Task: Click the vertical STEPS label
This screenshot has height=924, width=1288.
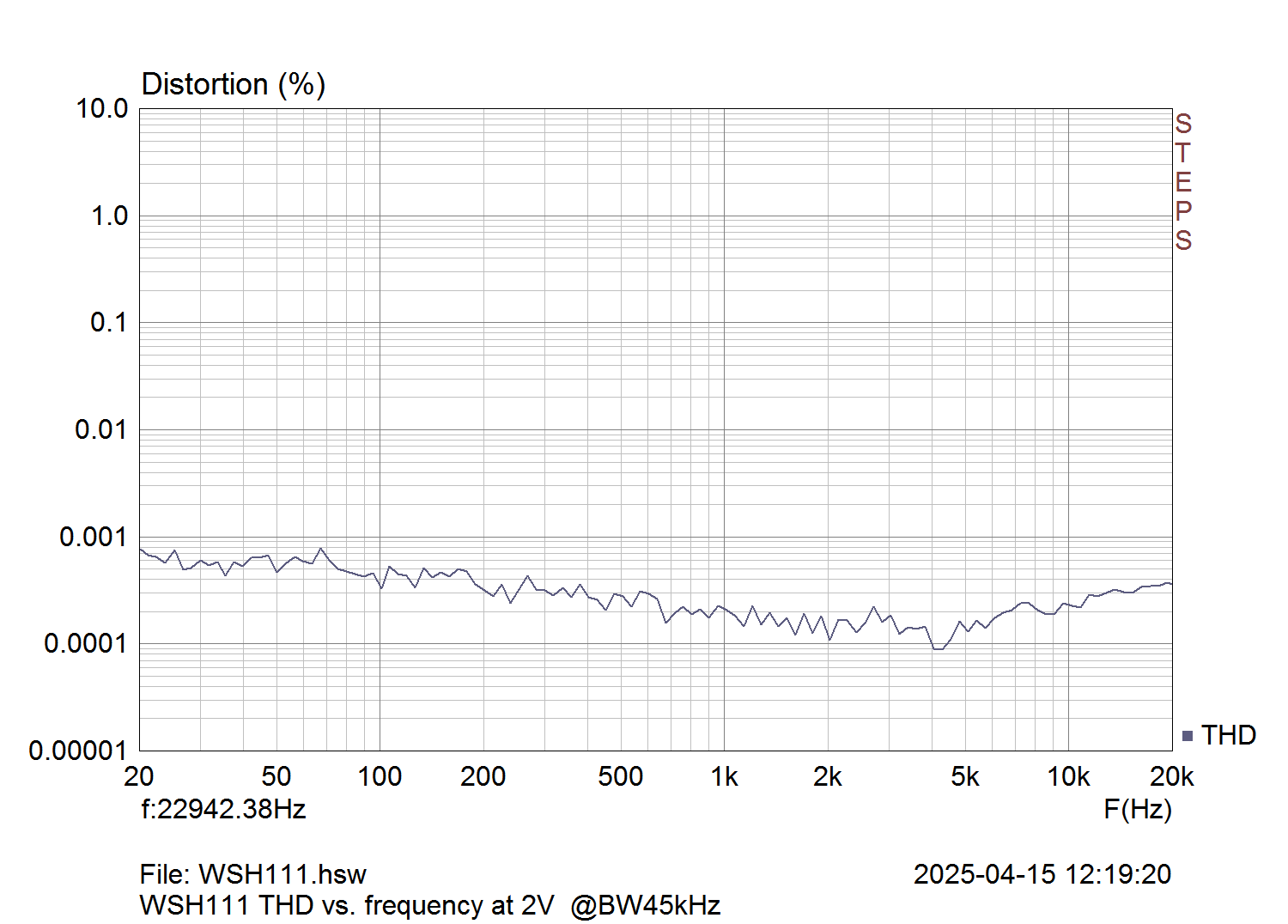Action: [x=1183, y=182]
